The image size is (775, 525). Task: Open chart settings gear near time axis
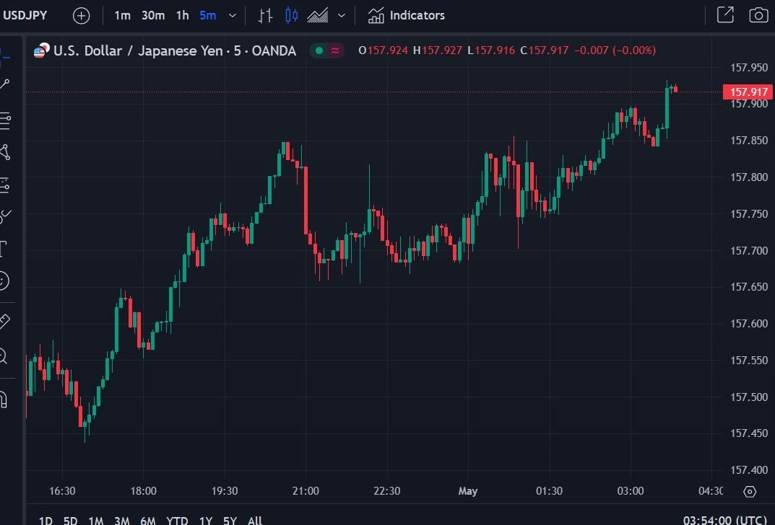(x=750, y=491)
